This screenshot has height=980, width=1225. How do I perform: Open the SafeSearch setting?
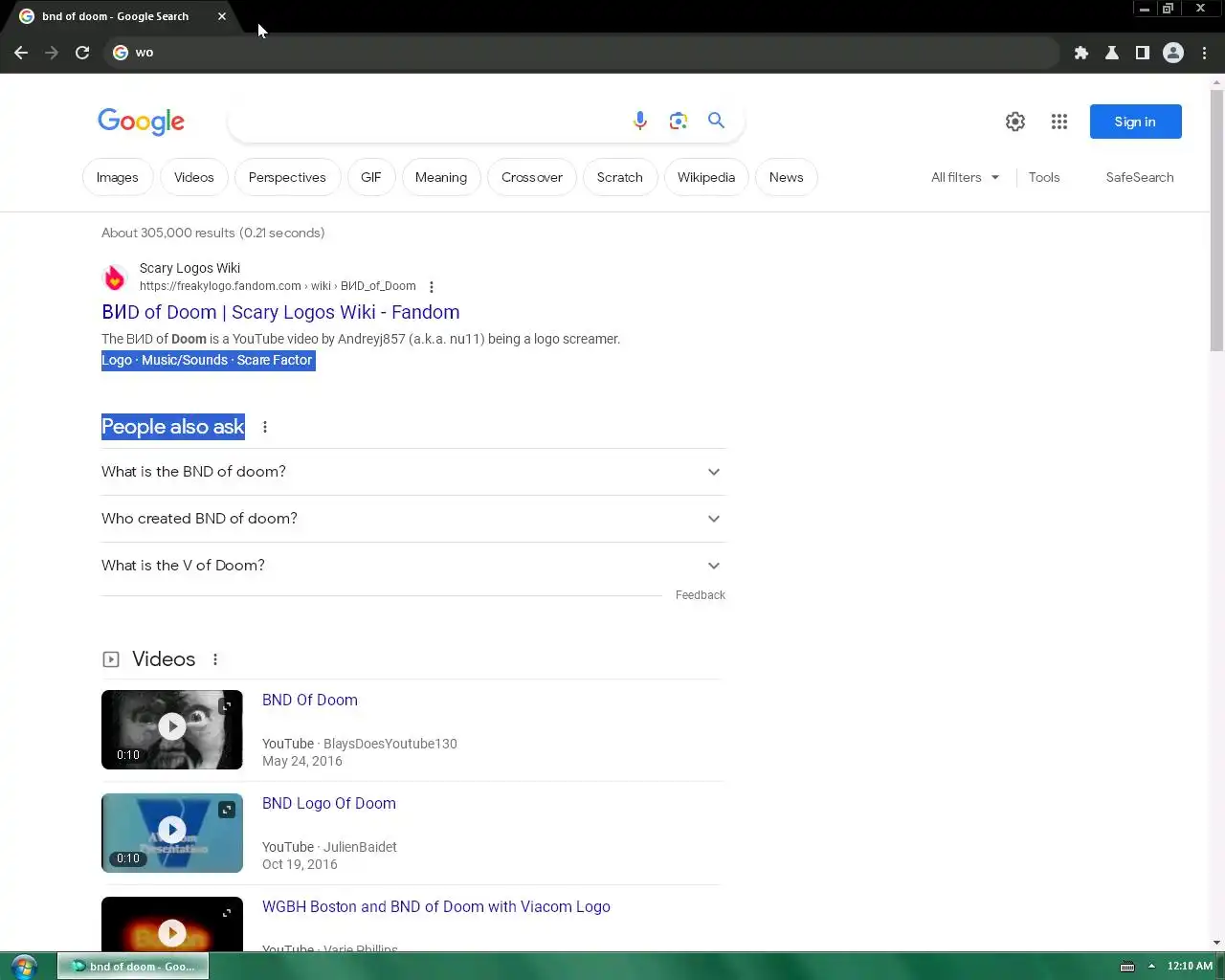(x=1139, y=177)
